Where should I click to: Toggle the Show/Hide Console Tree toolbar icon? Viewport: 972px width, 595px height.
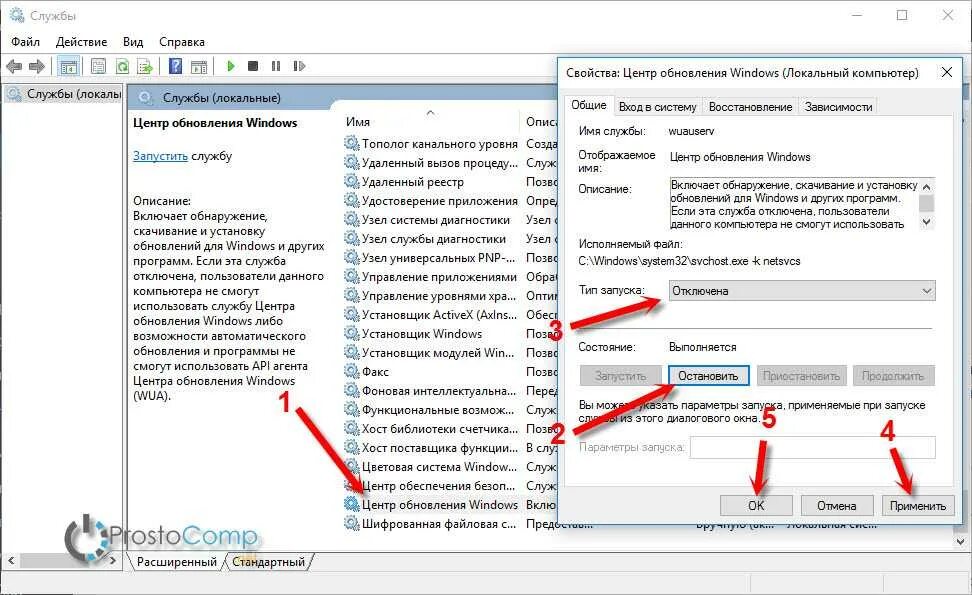[68, 66]
